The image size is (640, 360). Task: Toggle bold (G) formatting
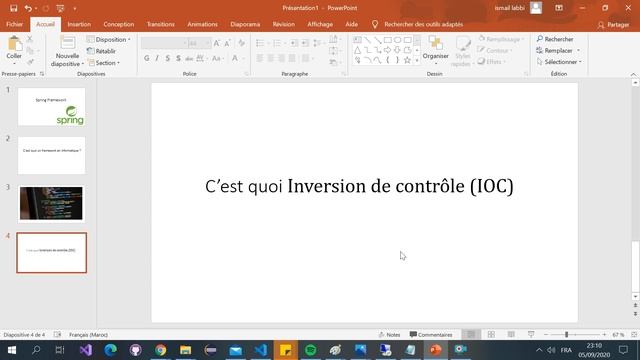tap(147, 59)
